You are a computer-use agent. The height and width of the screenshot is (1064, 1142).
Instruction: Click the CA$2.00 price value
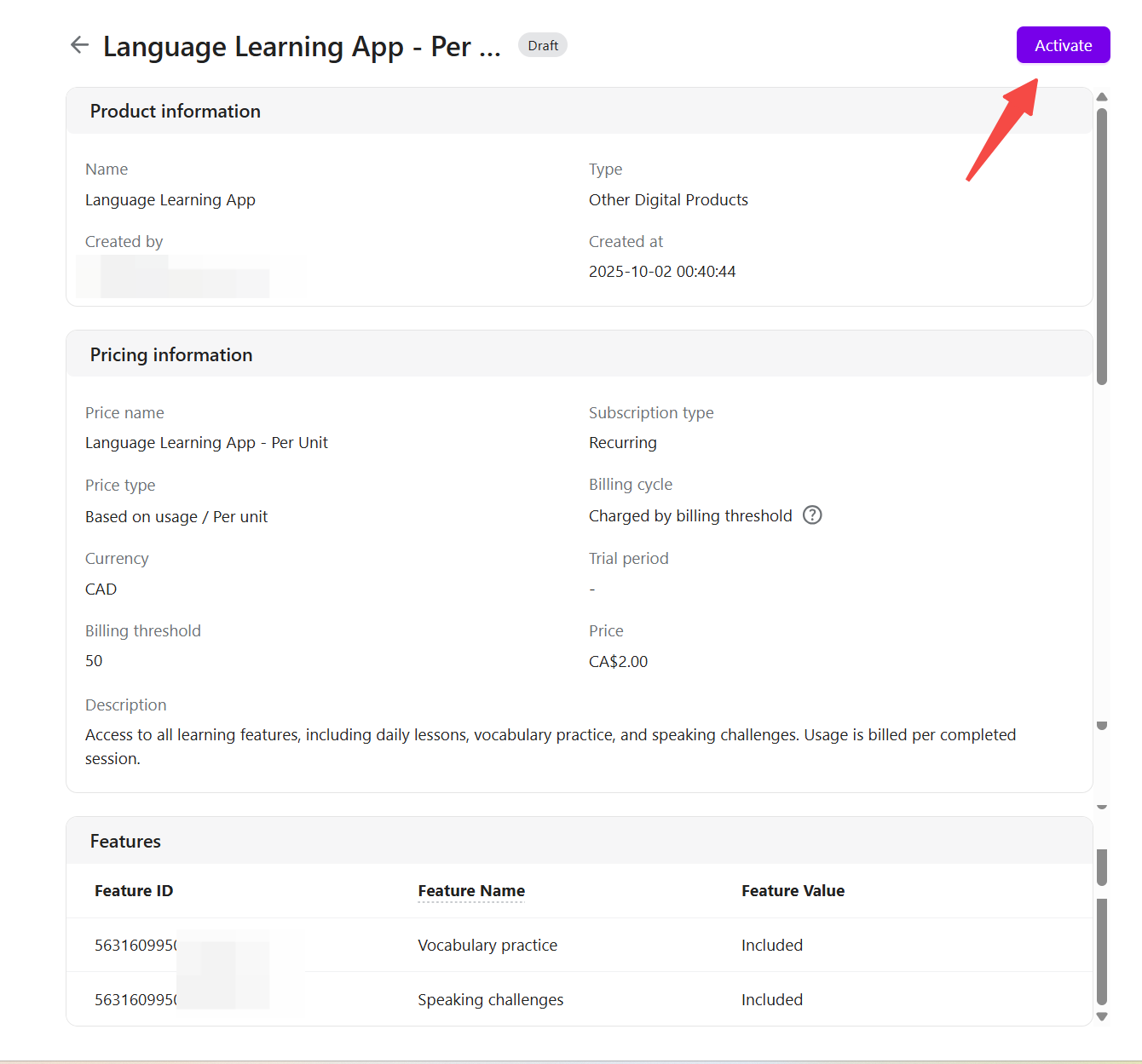618,662
